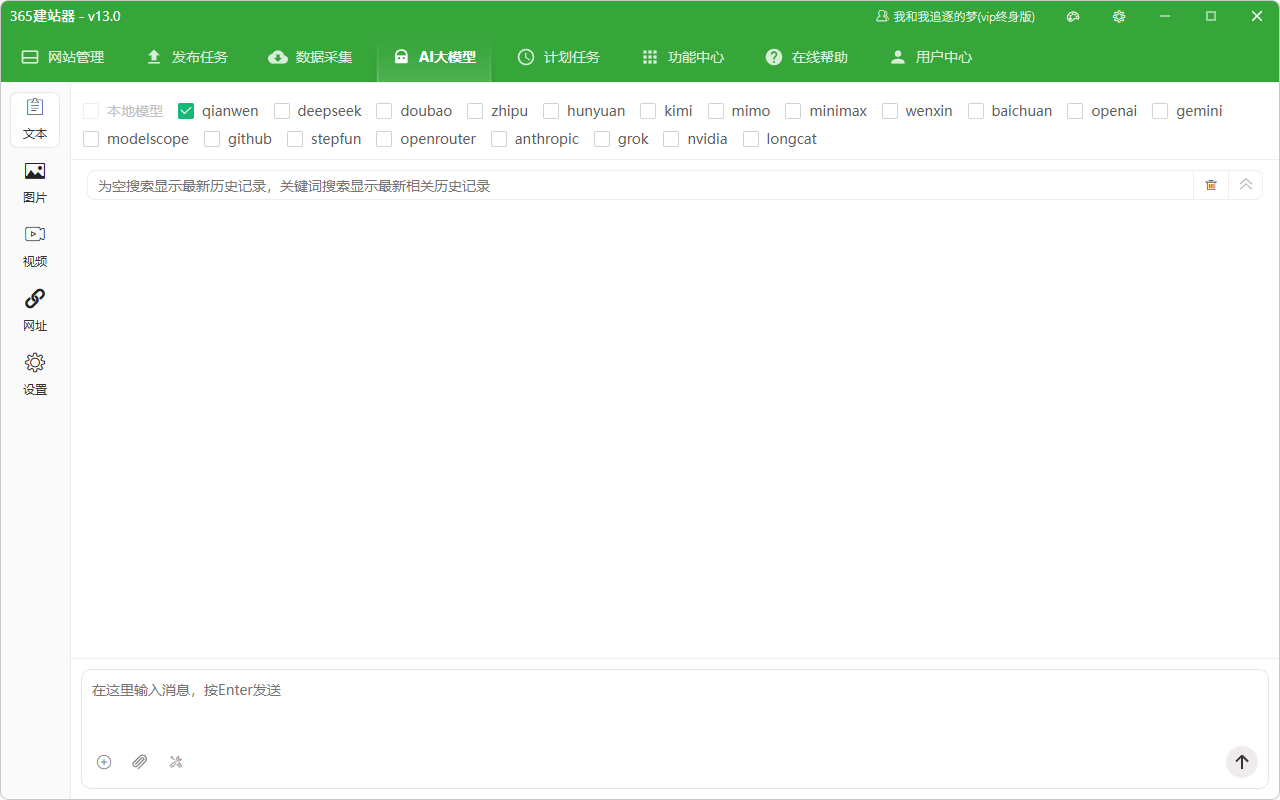This screenshot has width=1280, height=800.
Task: Tick the doubao checkbox
Action: (384, 111)
